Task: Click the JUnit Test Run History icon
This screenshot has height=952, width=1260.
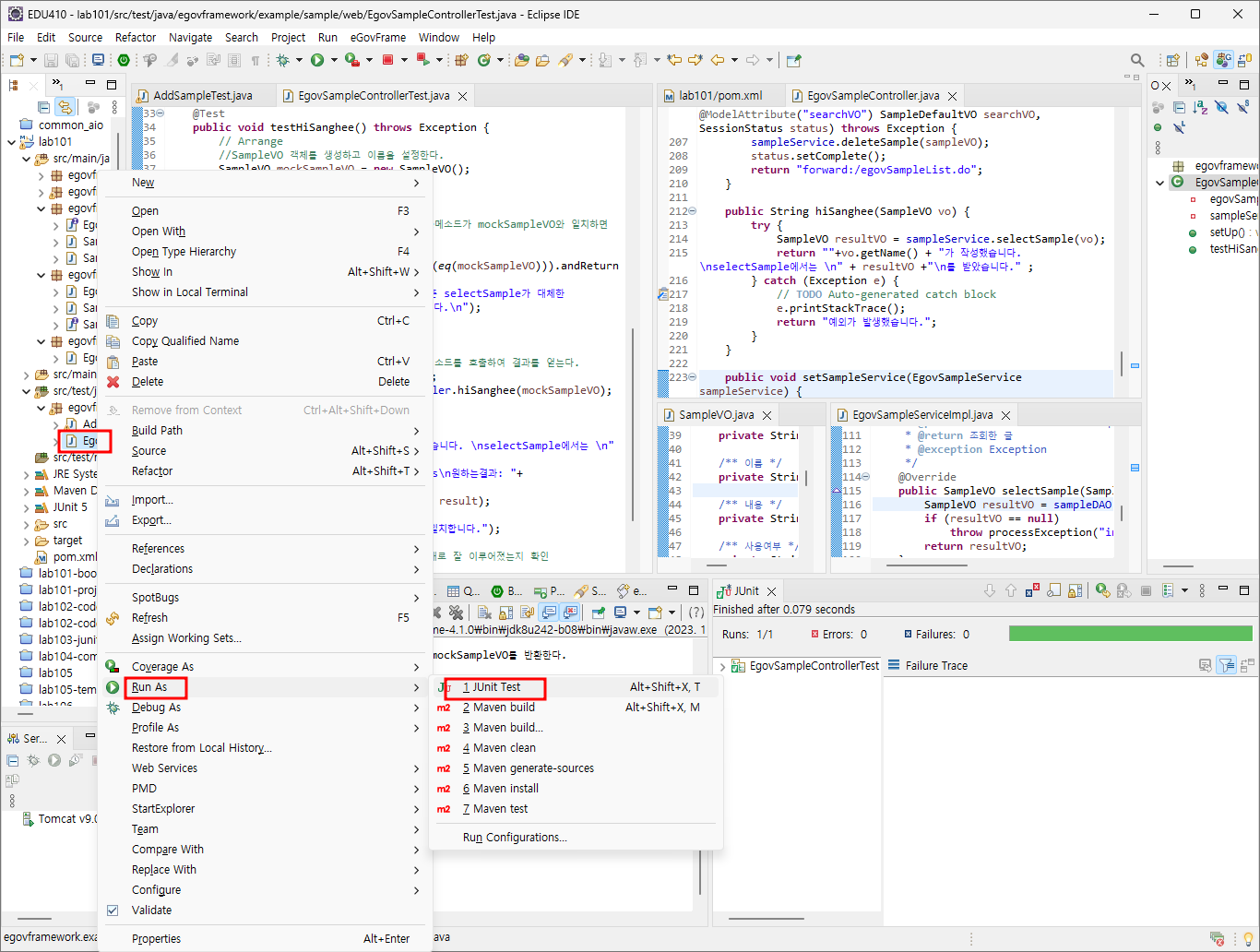Action: coord(1168,590)
